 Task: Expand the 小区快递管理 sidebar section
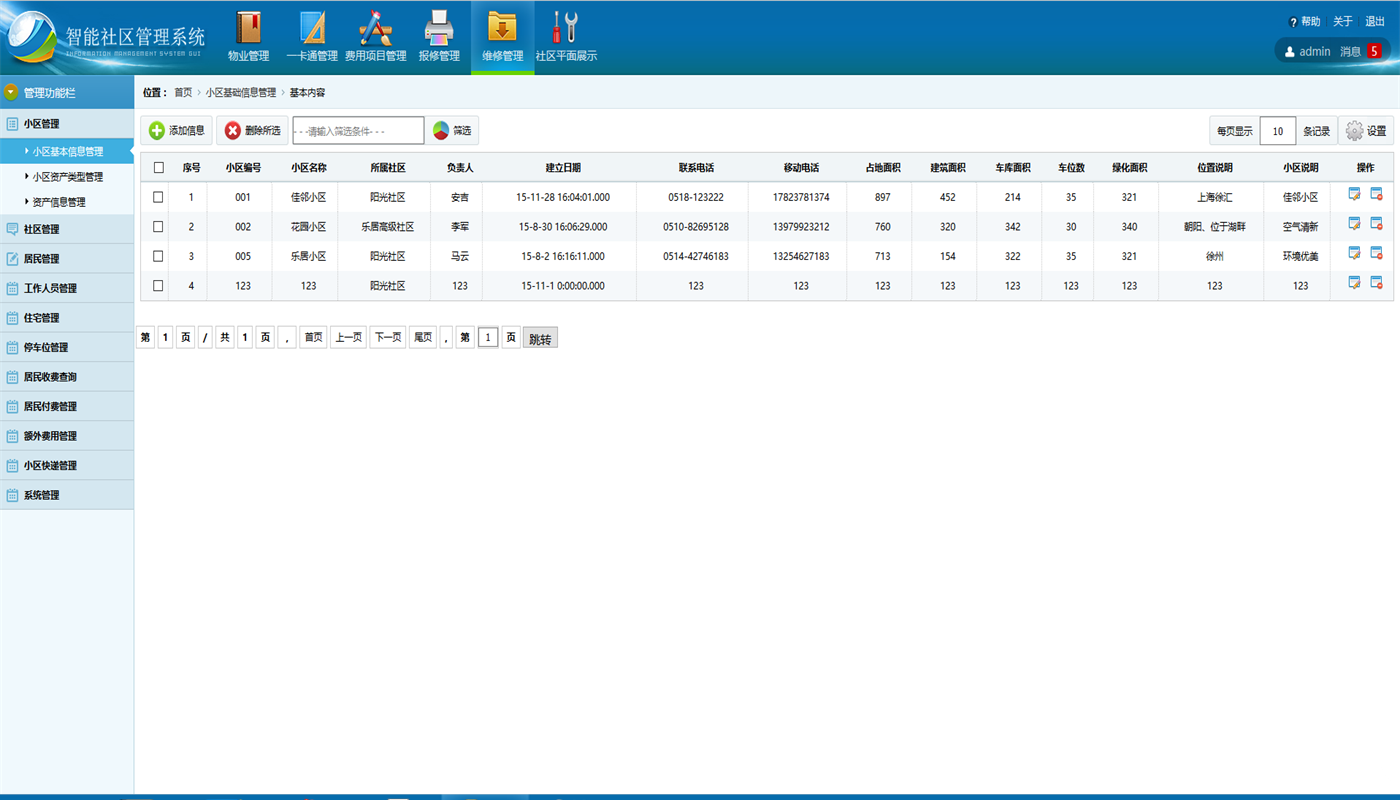[67, 465]
